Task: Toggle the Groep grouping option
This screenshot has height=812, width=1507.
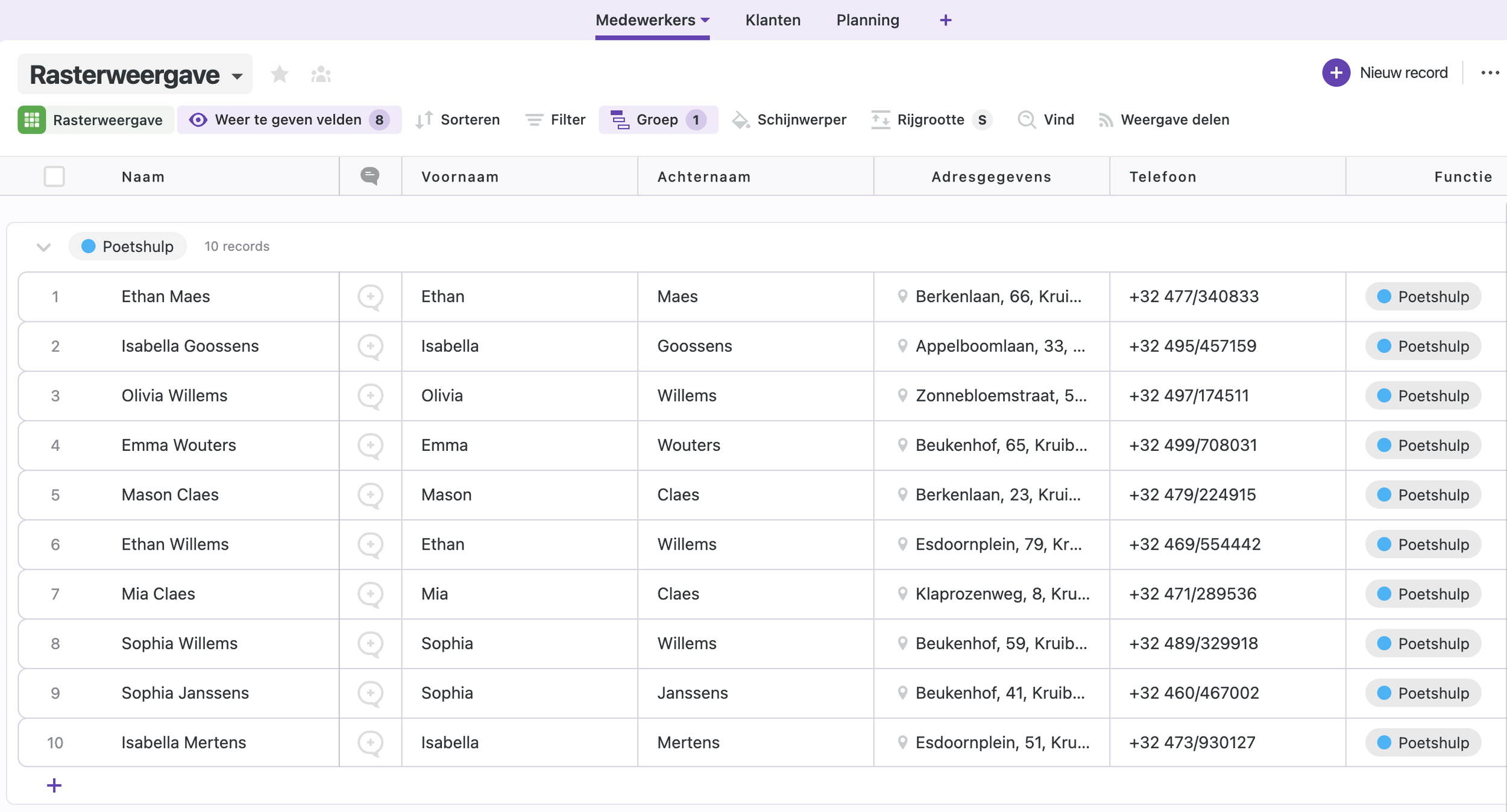Action: point(658,120)
